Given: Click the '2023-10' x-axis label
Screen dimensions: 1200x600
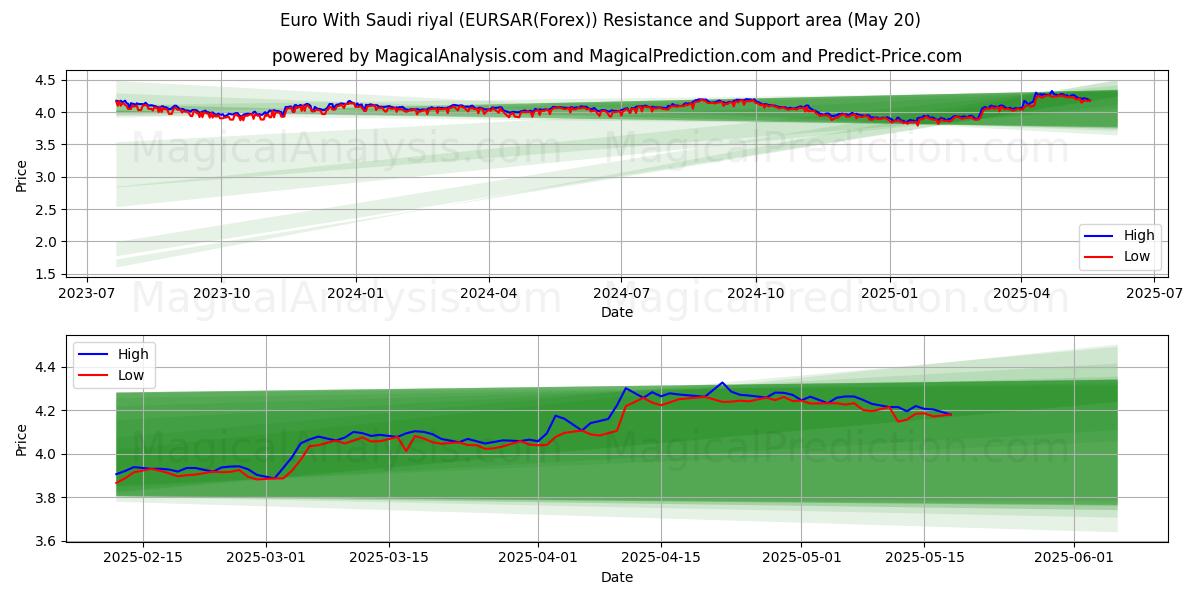Looking at the screenshot, I should 221,294.
